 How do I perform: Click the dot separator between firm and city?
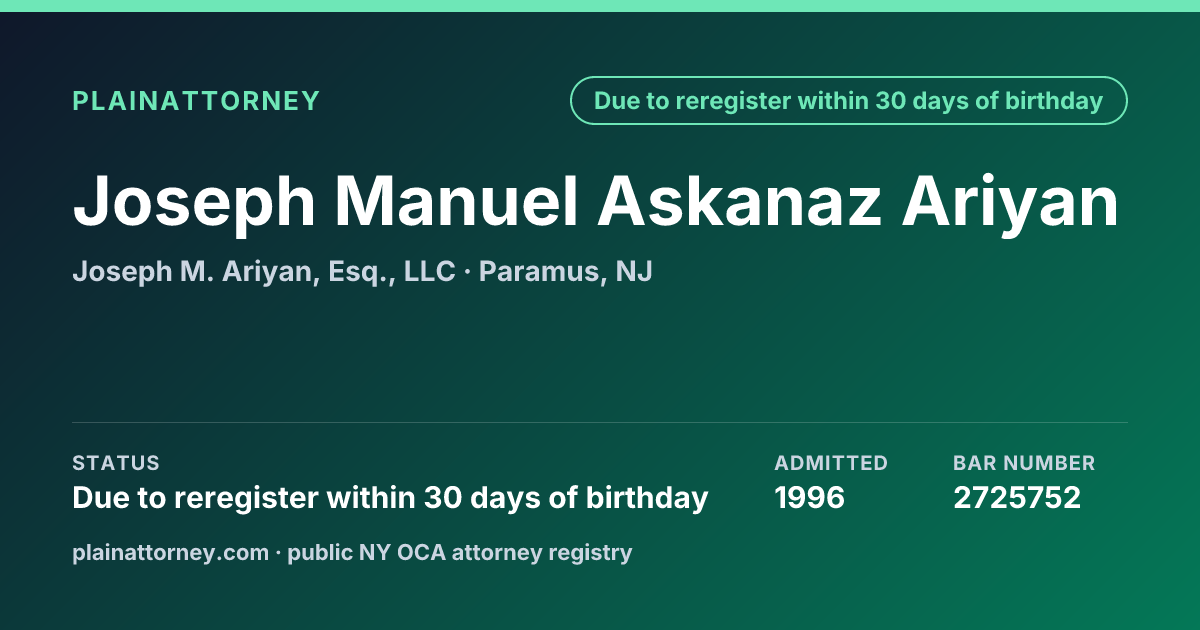tap(467, 272)
